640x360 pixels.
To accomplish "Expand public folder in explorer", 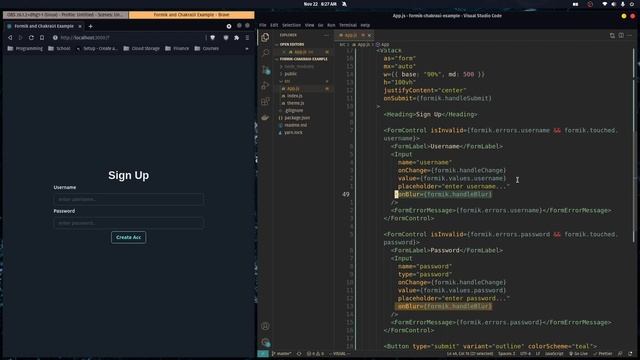I will tap(291, 74).
